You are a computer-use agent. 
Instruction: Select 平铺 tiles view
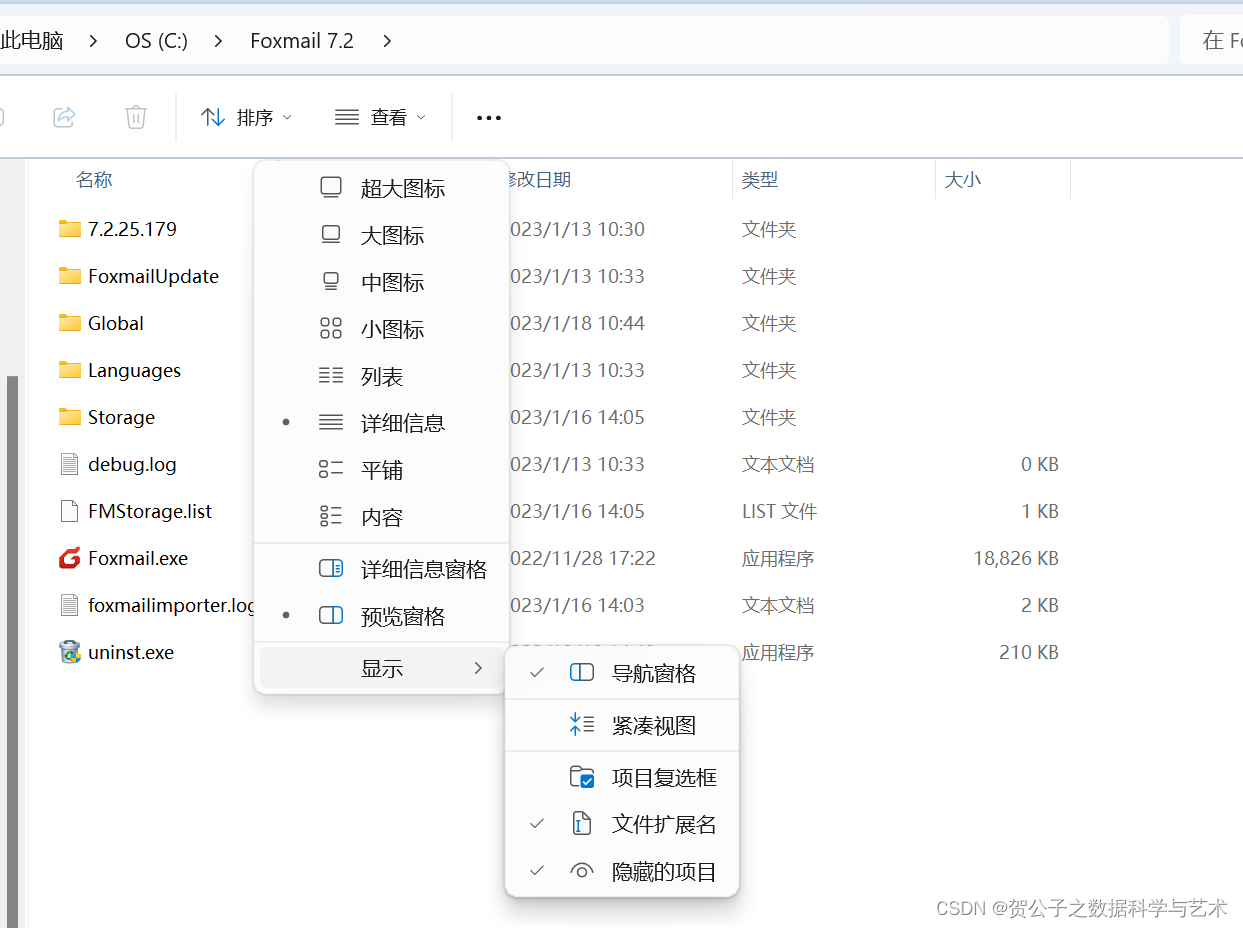(x=381, y=470)
